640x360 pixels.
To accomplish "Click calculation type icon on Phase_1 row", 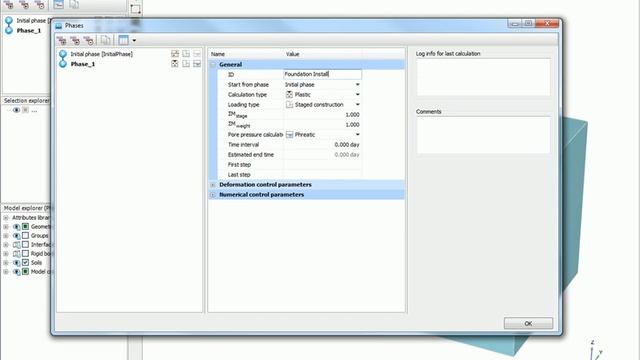I will point(175,64).
